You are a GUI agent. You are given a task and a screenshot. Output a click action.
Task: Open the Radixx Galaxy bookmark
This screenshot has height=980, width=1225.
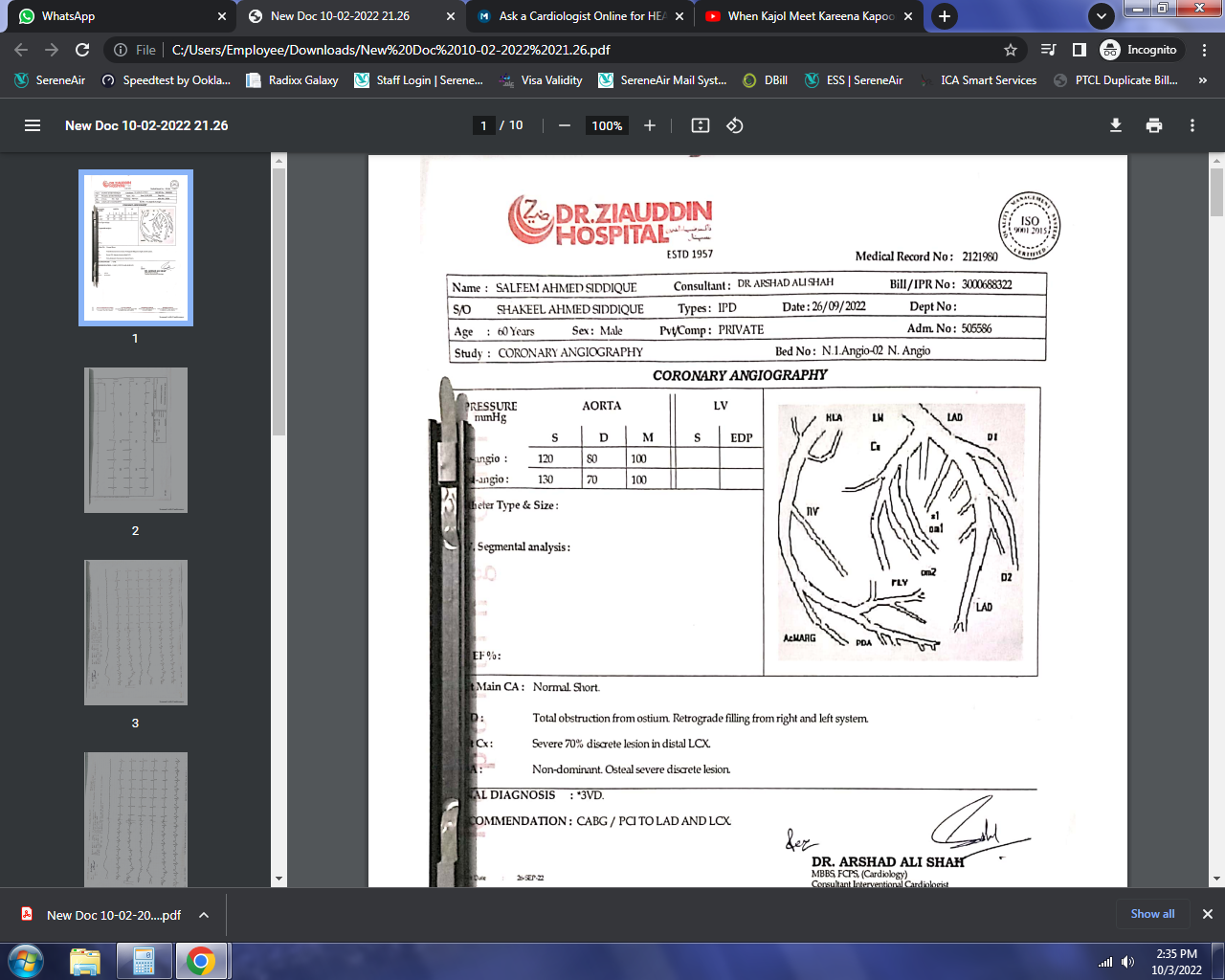click(292, 80)
